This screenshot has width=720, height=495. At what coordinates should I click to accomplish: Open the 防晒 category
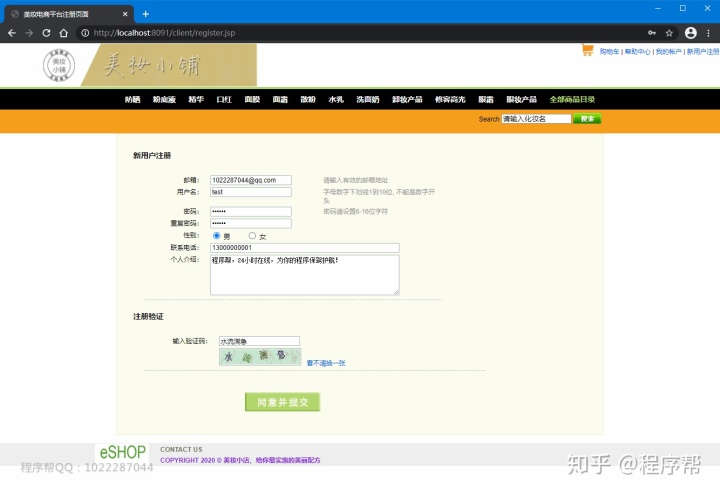coord(133,99)
